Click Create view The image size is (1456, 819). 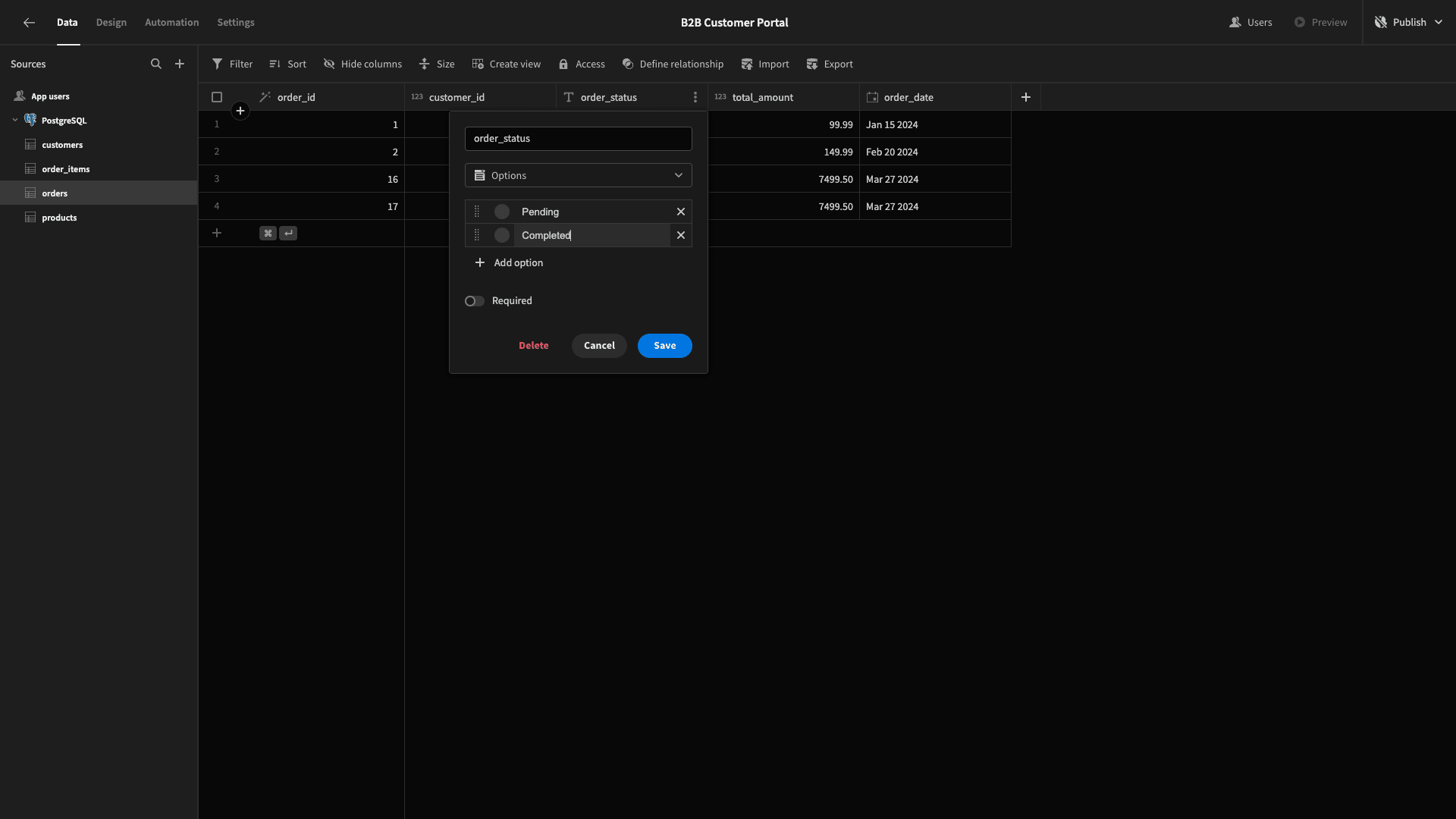click(506, 64)
